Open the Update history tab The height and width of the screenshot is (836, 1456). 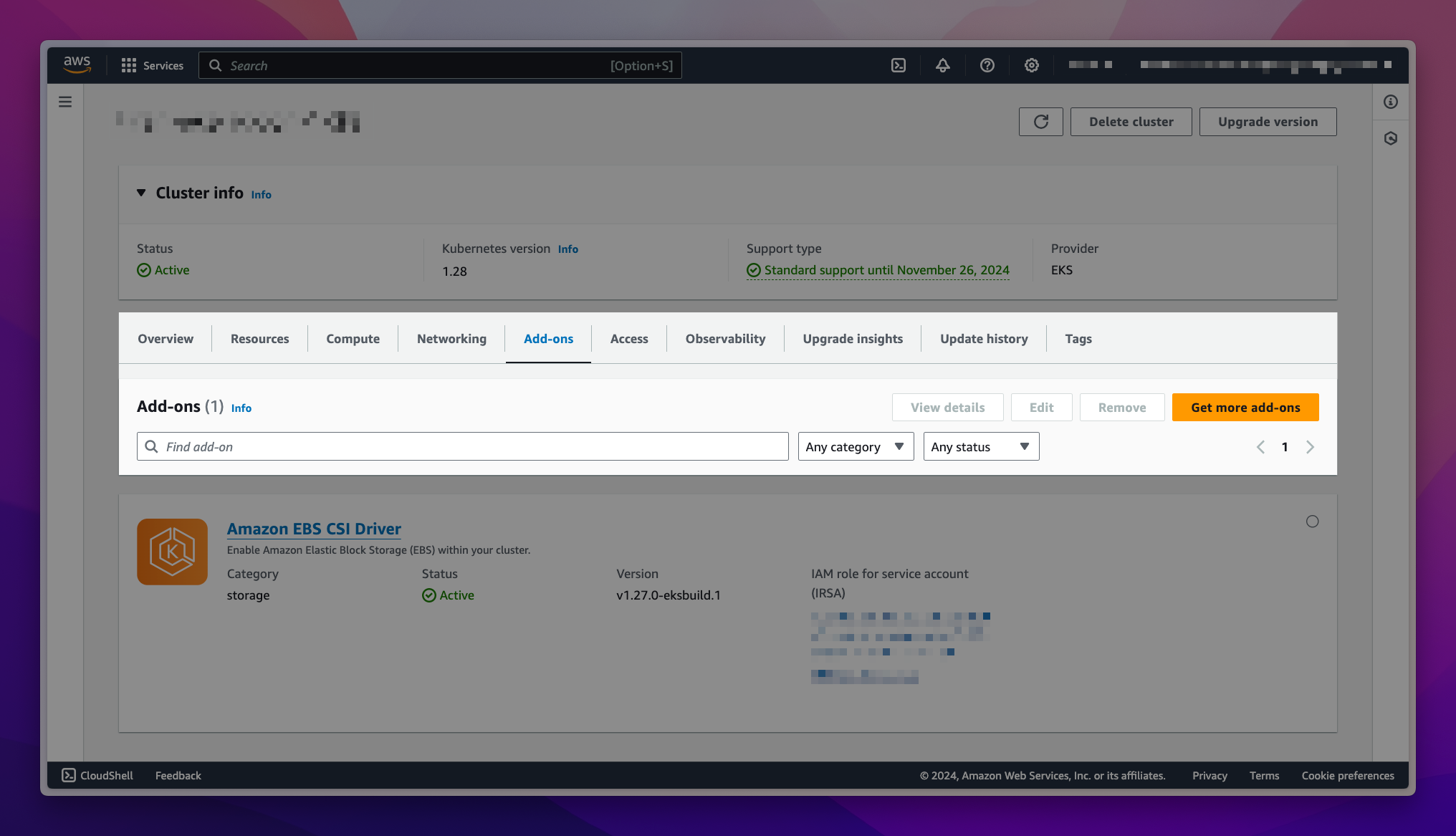(x=984, y=339)
